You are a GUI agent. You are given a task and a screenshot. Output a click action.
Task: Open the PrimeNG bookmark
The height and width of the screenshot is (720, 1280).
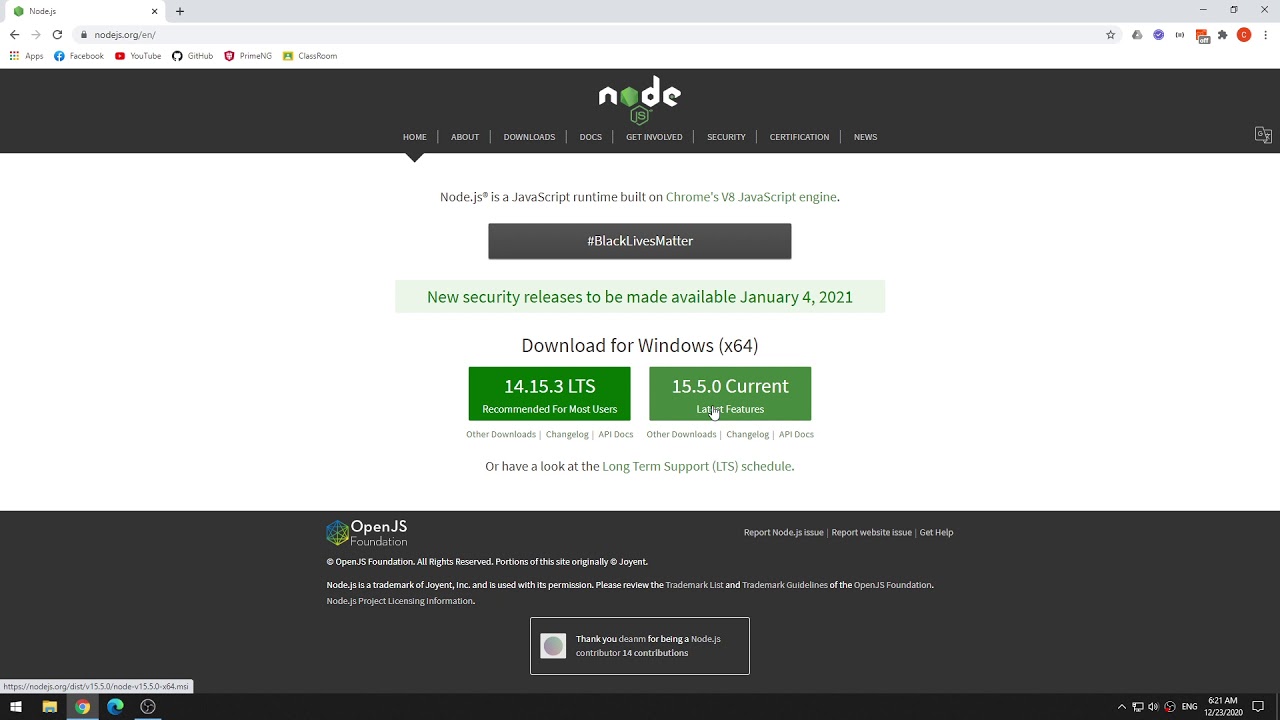[248, 56]
